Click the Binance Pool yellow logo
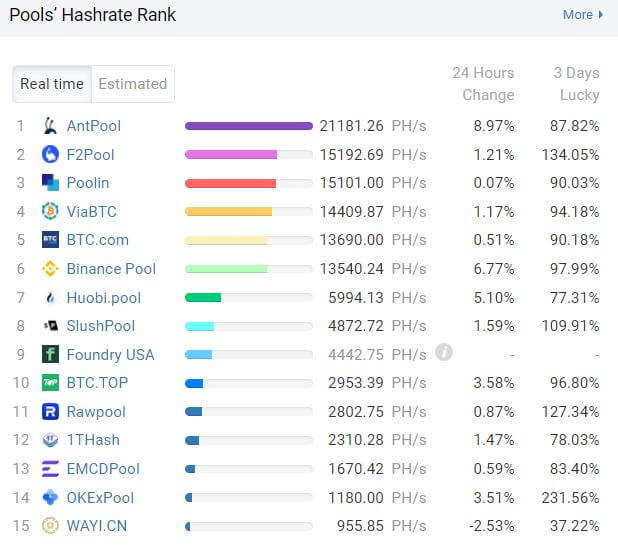 [50, 269]
